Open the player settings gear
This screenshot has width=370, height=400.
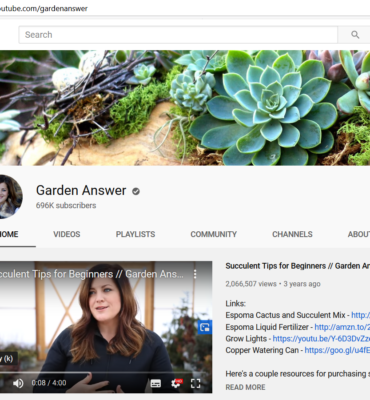[x=176, y=383]
